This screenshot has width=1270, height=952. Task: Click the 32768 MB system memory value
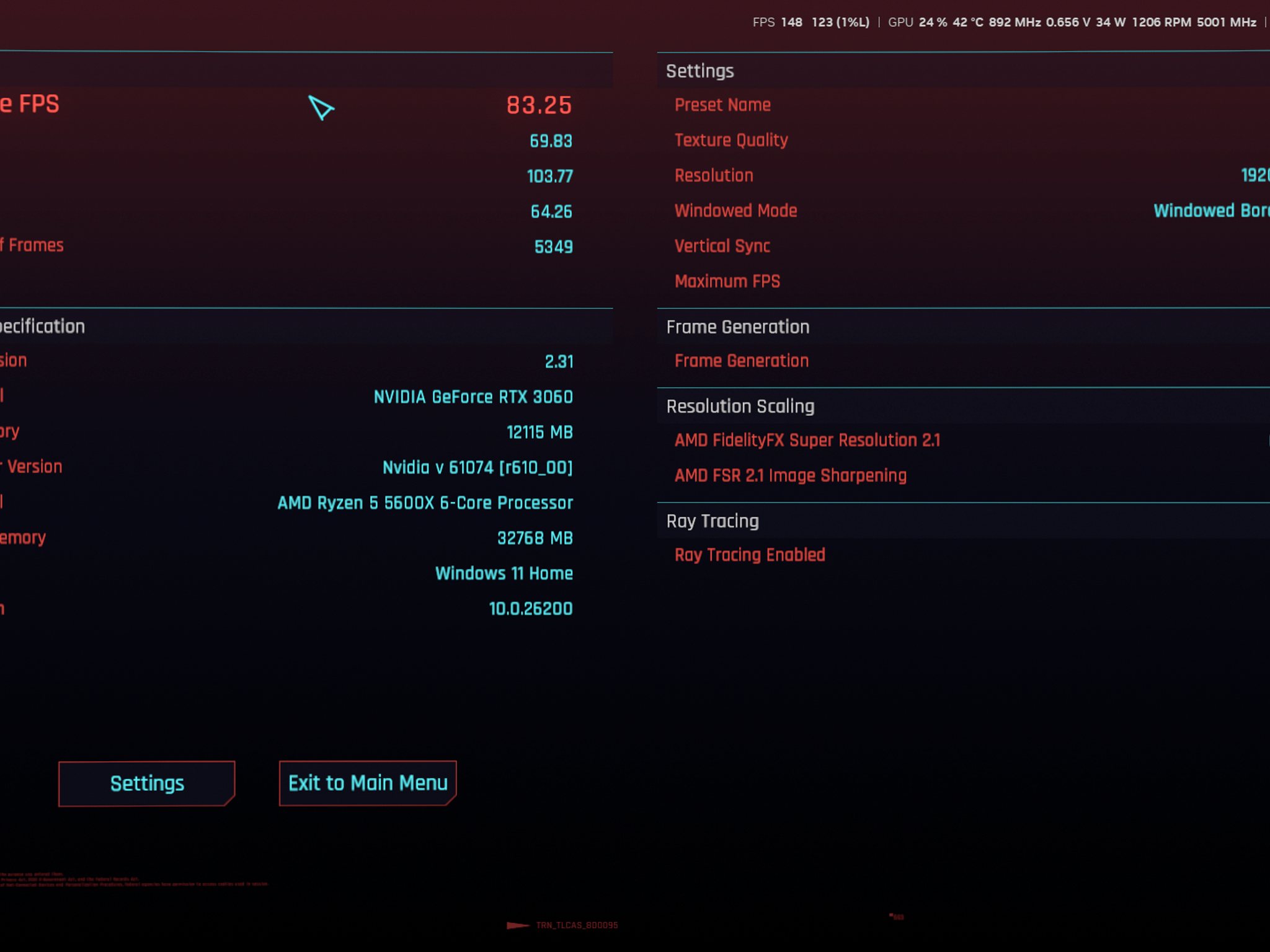click(535, 539)
